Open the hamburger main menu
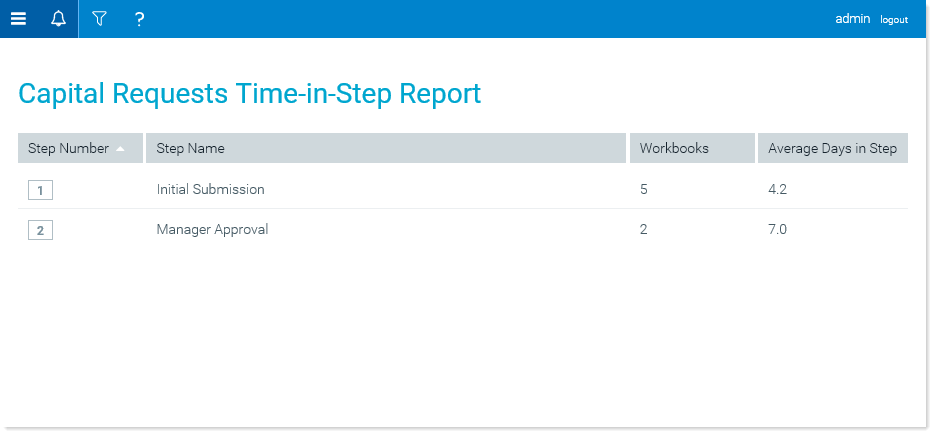The image size is (934, 431). tap(18, 19)
